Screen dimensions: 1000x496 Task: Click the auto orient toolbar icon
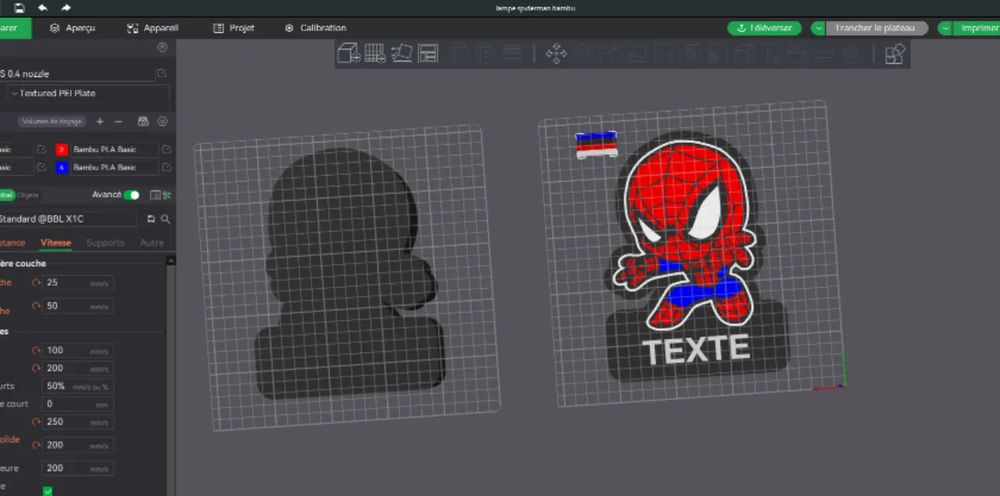coord(401,53)
